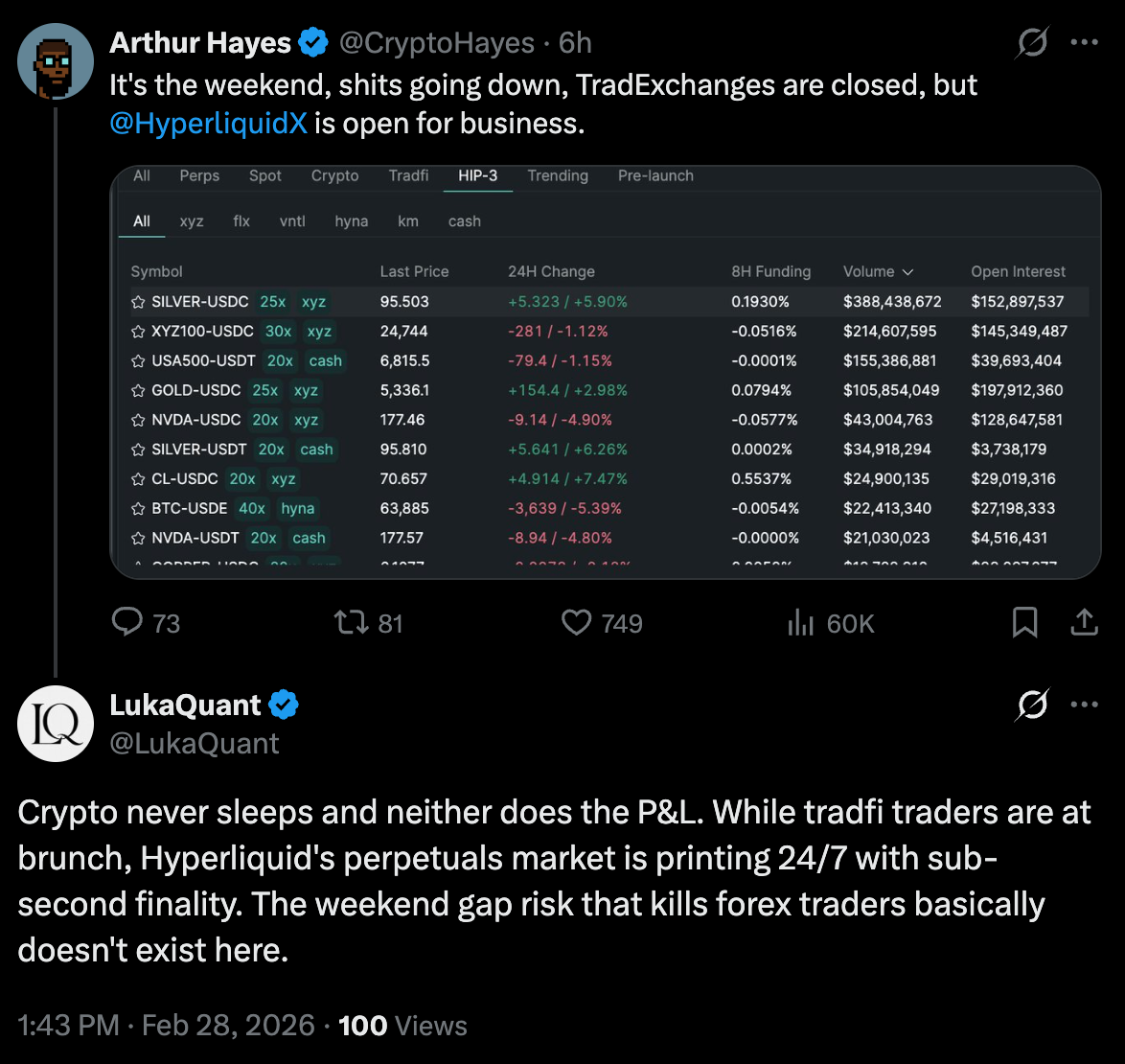Star the BTC-USDE market row

coord(138,509)
